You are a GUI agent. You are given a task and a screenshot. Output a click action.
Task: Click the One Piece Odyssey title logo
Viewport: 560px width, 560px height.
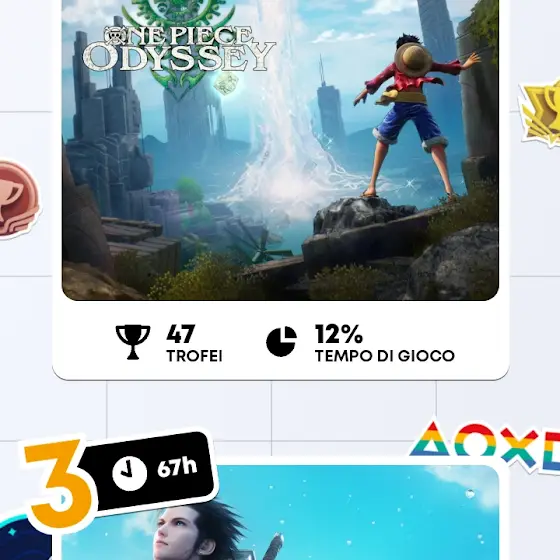tap(179, 50)
